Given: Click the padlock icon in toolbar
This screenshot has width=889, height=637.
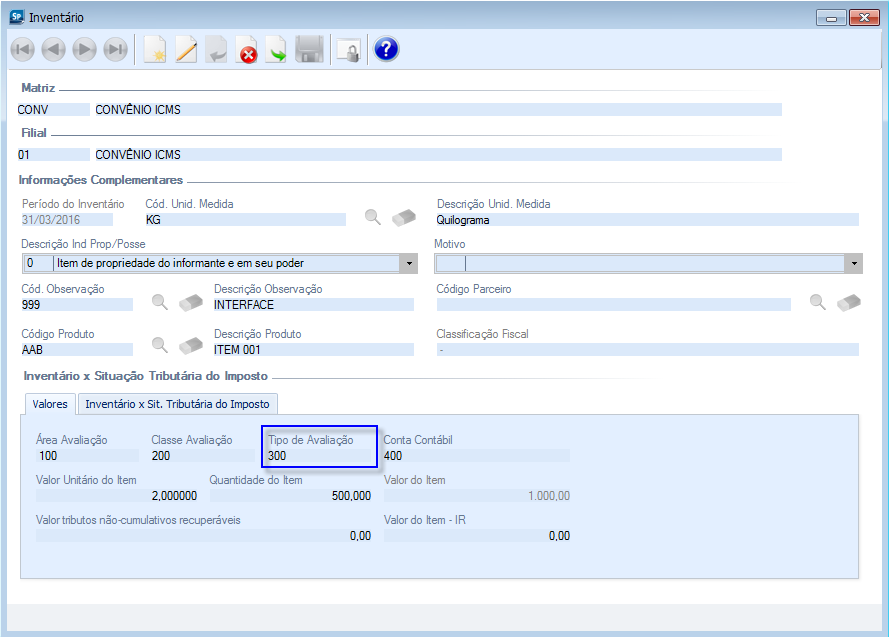Looking at the screenshot, I should pyautogui.click(x=348, y=50).
